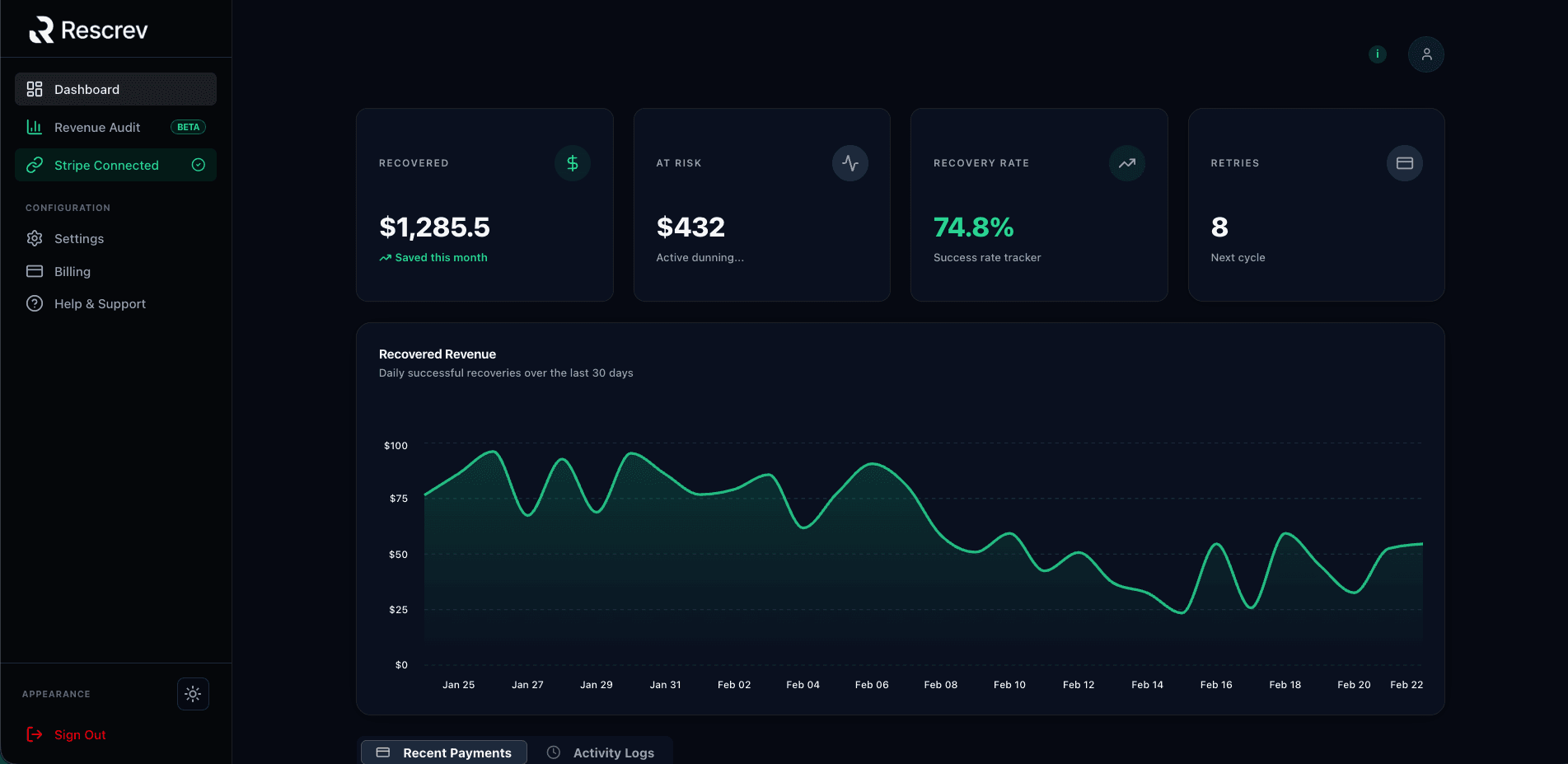Screen dimensions: 1568x764
Task: Open the Billing page
Action: (x=73, y=272)
